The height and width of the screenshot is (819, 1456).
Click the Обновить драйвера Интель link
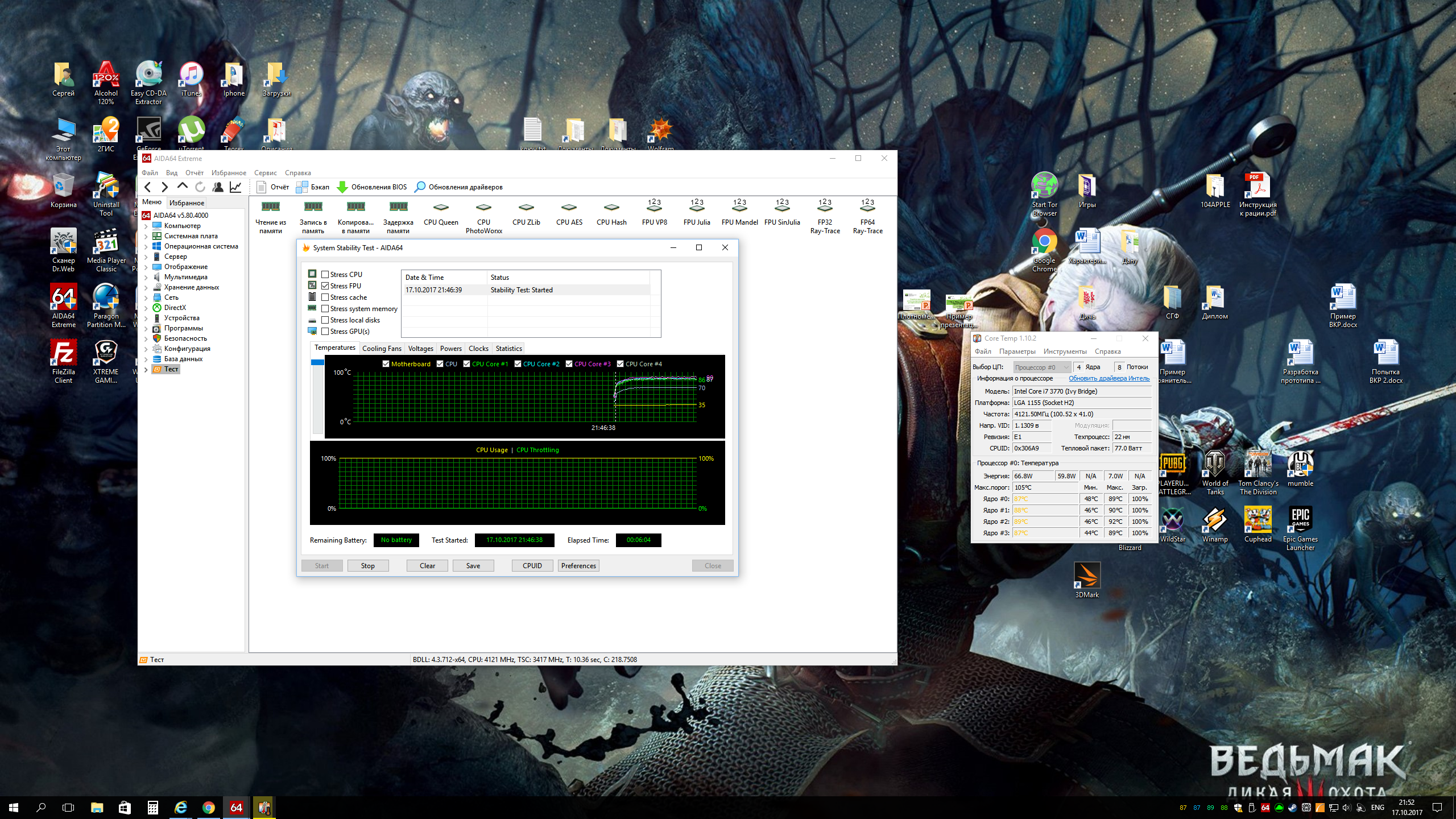tap(1108, 378)
